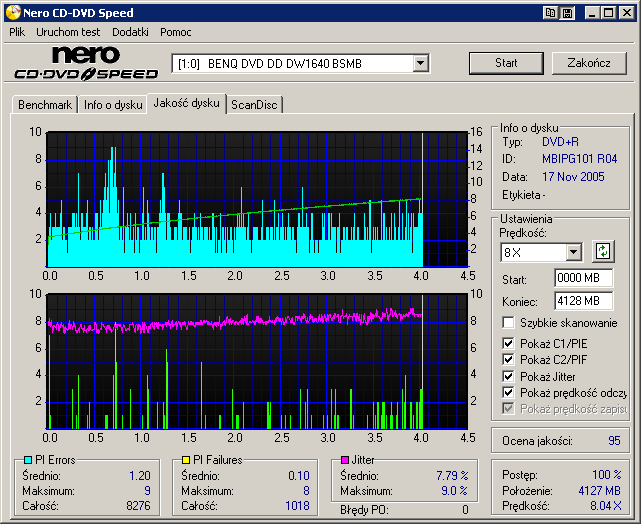The width and height of the screenshot is (641, 524).
Task: Switch to the ScanDisc tab
Action: click(254, 105)
